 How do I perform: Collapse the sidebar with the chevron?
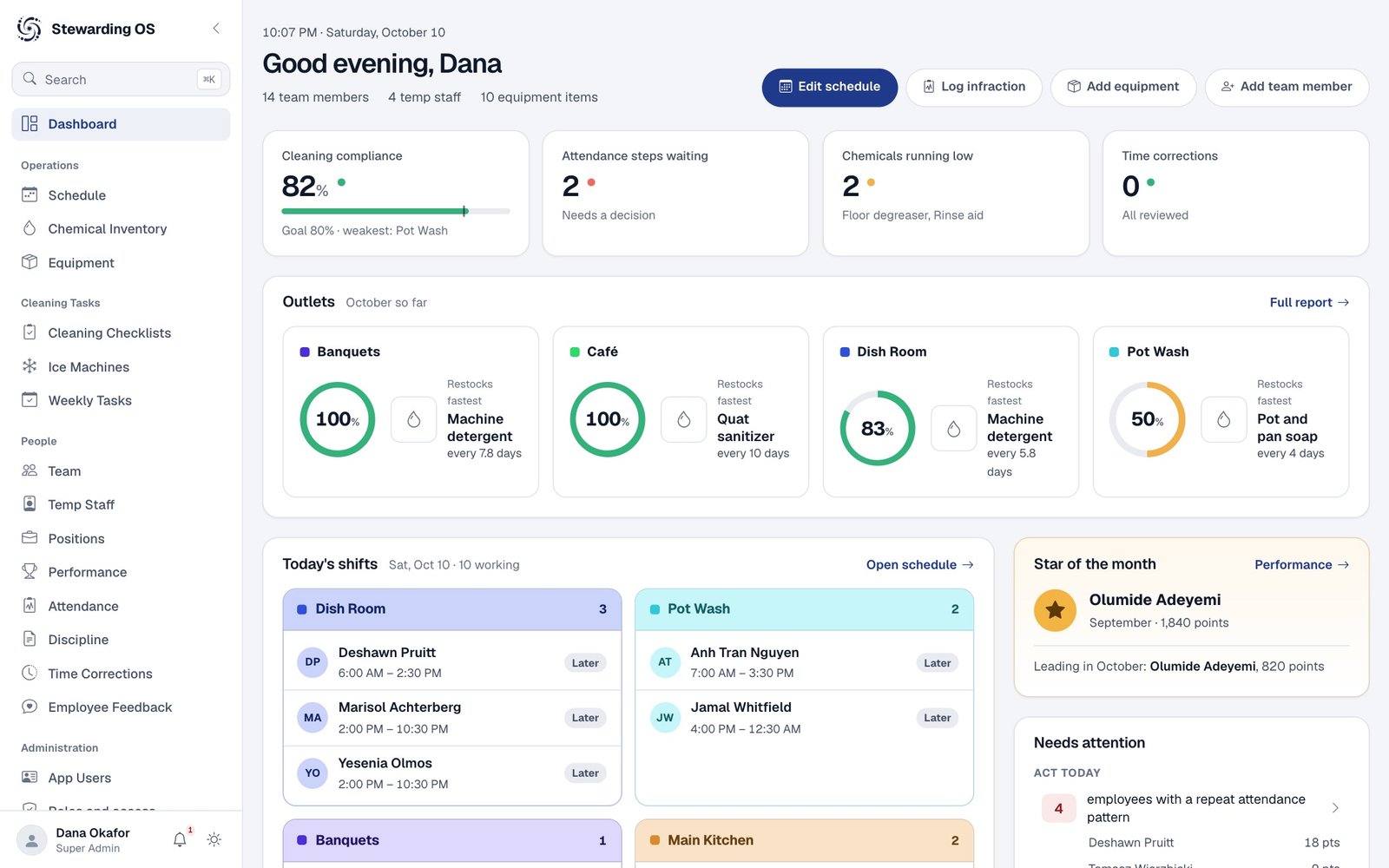tap(216, 29)
